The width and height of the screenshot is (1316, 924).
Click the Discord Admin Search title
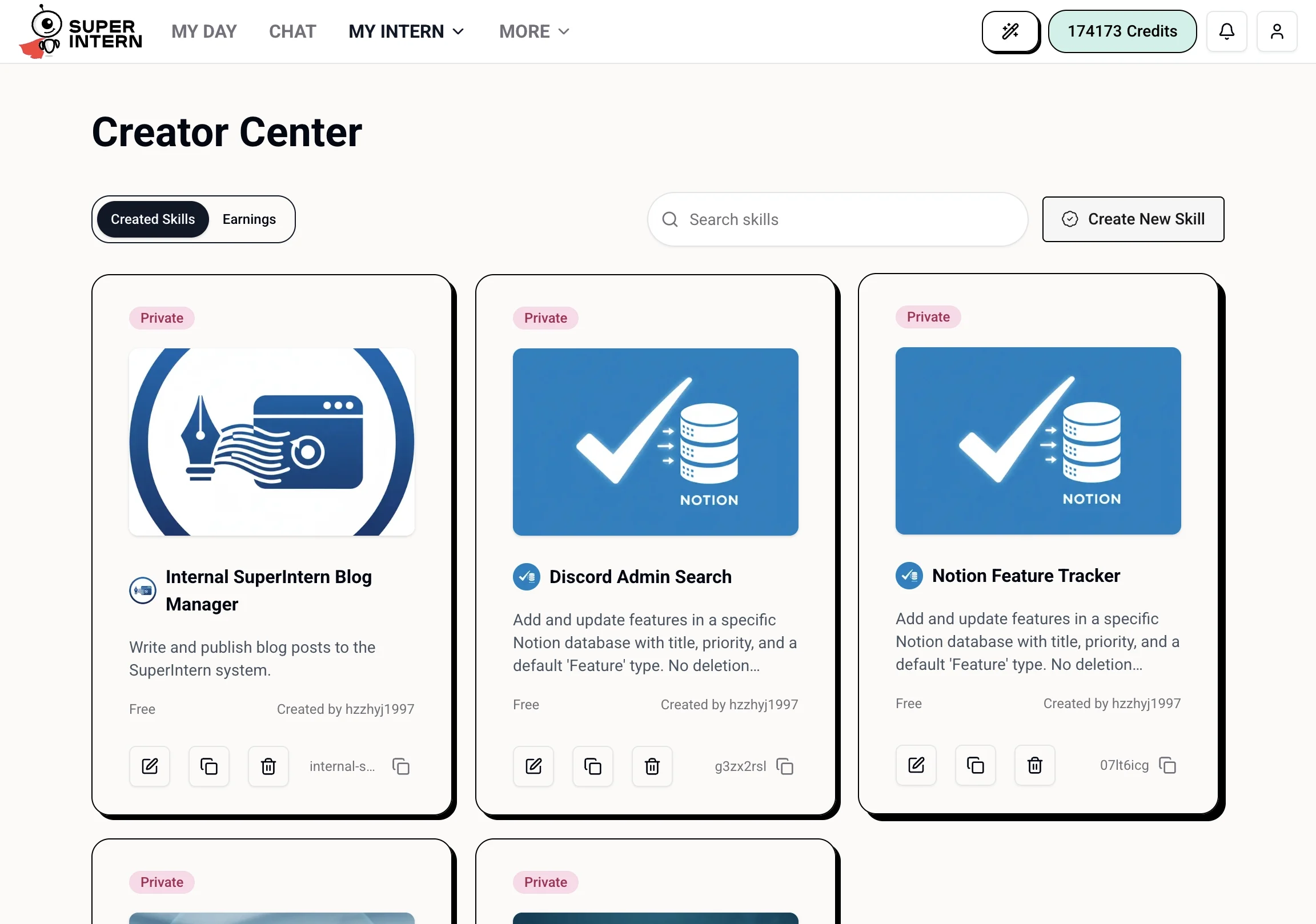tap(641, 577)
